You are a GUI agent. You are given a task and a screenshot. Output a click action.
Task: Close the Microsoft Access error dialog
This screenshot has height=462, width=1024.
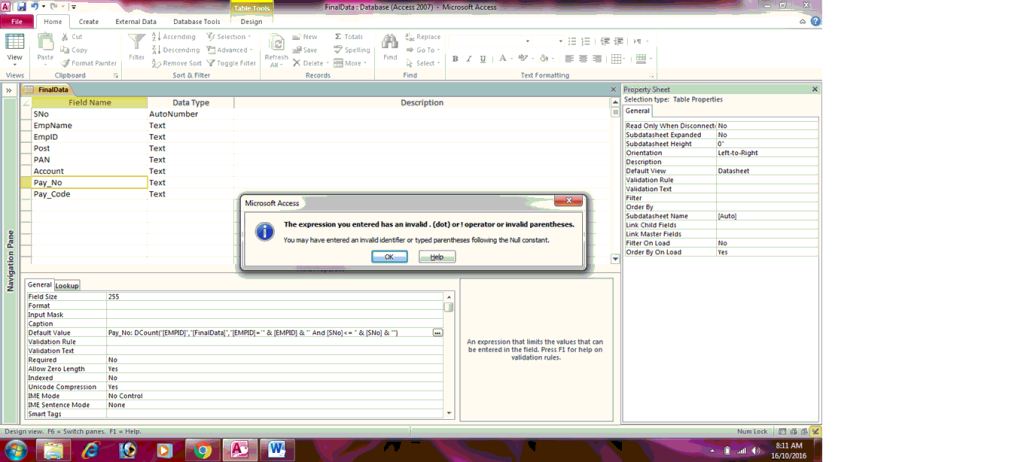pos(568,201)
